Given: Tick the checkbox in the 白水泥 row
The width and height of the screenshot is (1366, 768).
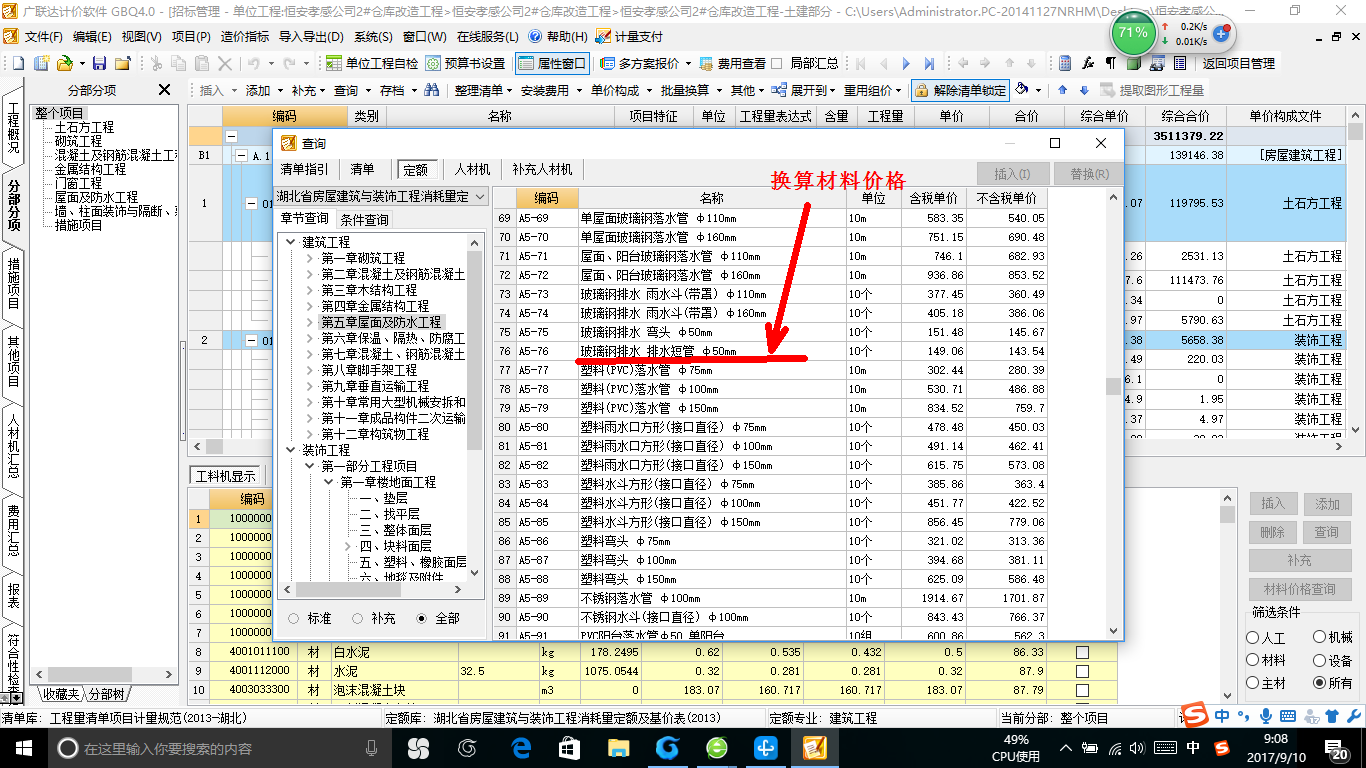Looking at the screenshot, I should pos(1082,652).
